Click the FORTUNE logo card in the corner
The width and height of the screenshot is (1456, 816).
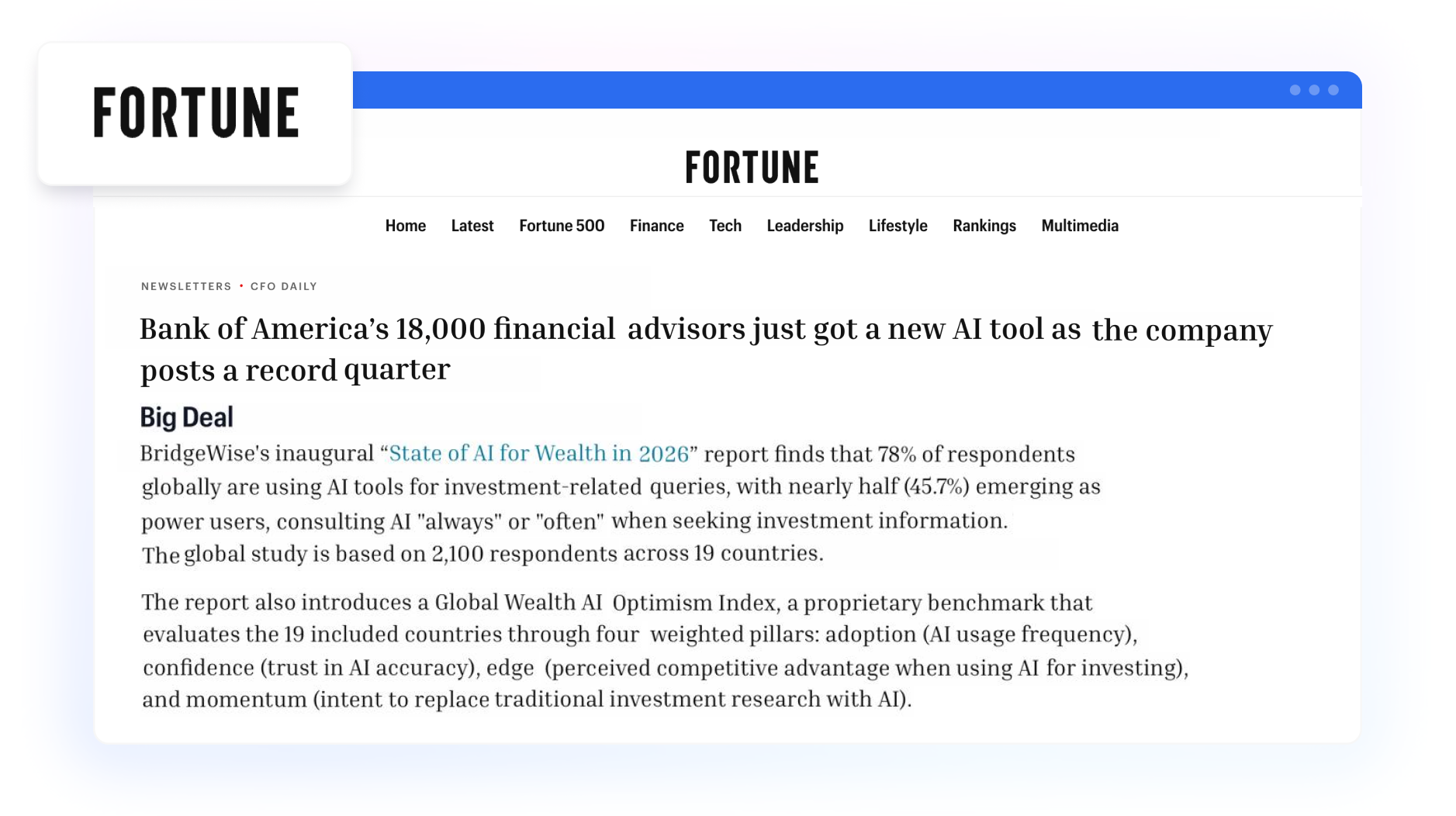coord(195,111)
